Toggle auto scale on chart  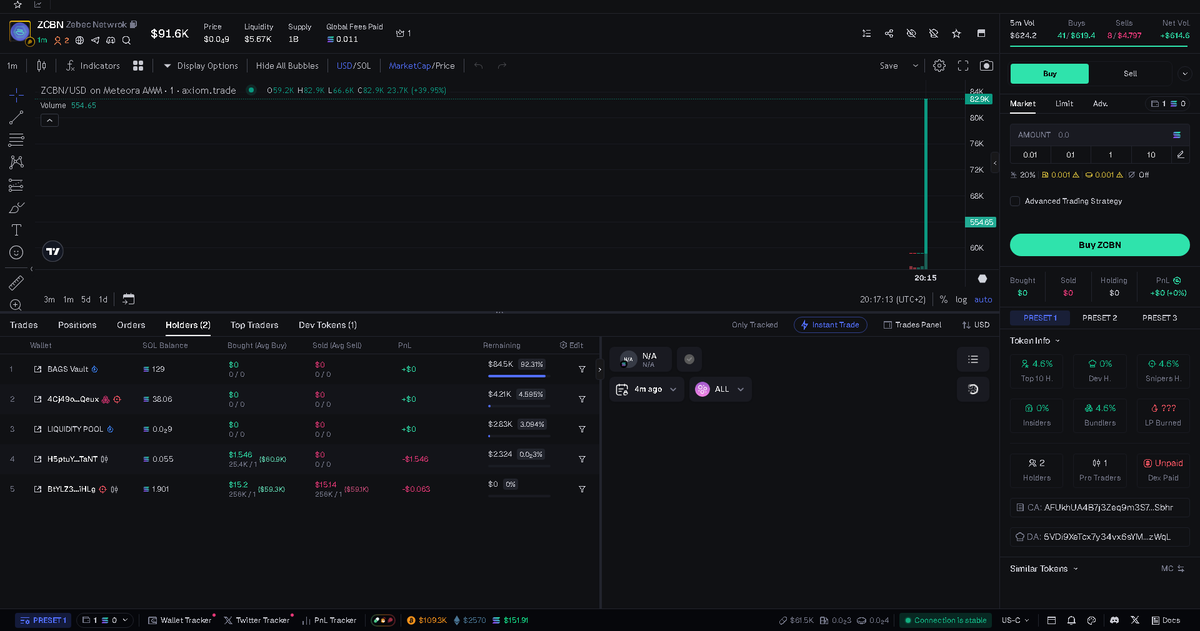coord(983,299)
